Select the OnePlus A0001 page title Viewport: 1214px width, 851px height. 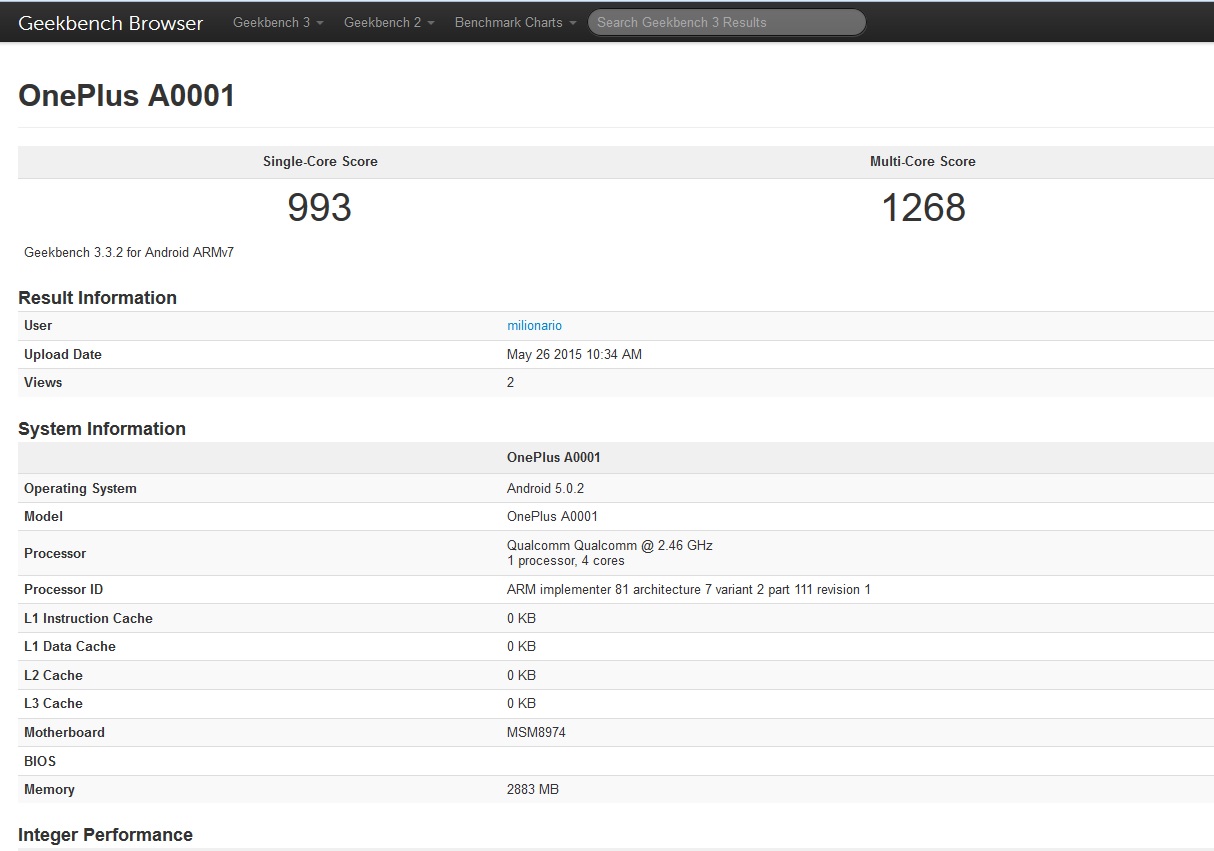[x=127, y=96]
